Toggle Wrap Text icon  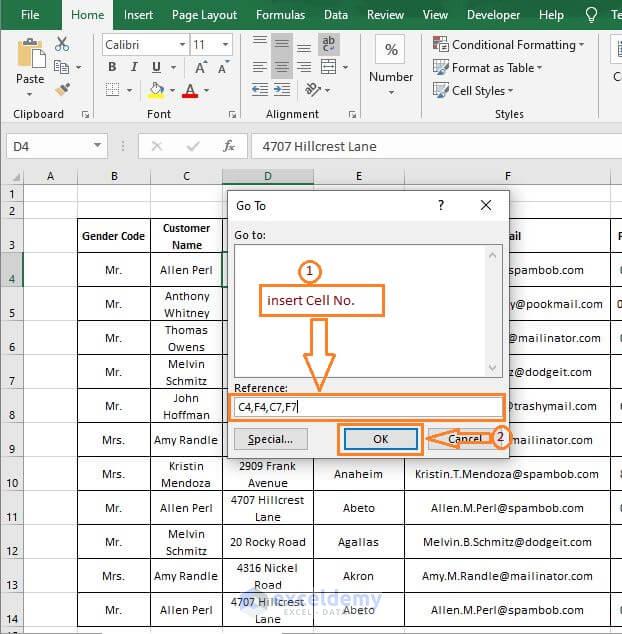point(328,44)
